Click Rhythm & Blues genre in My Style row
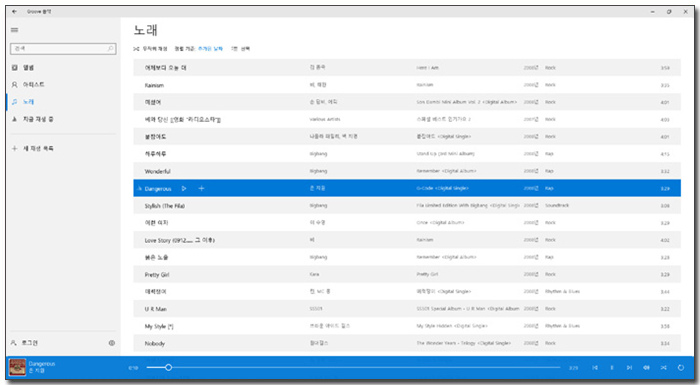 tap(562, 326)
